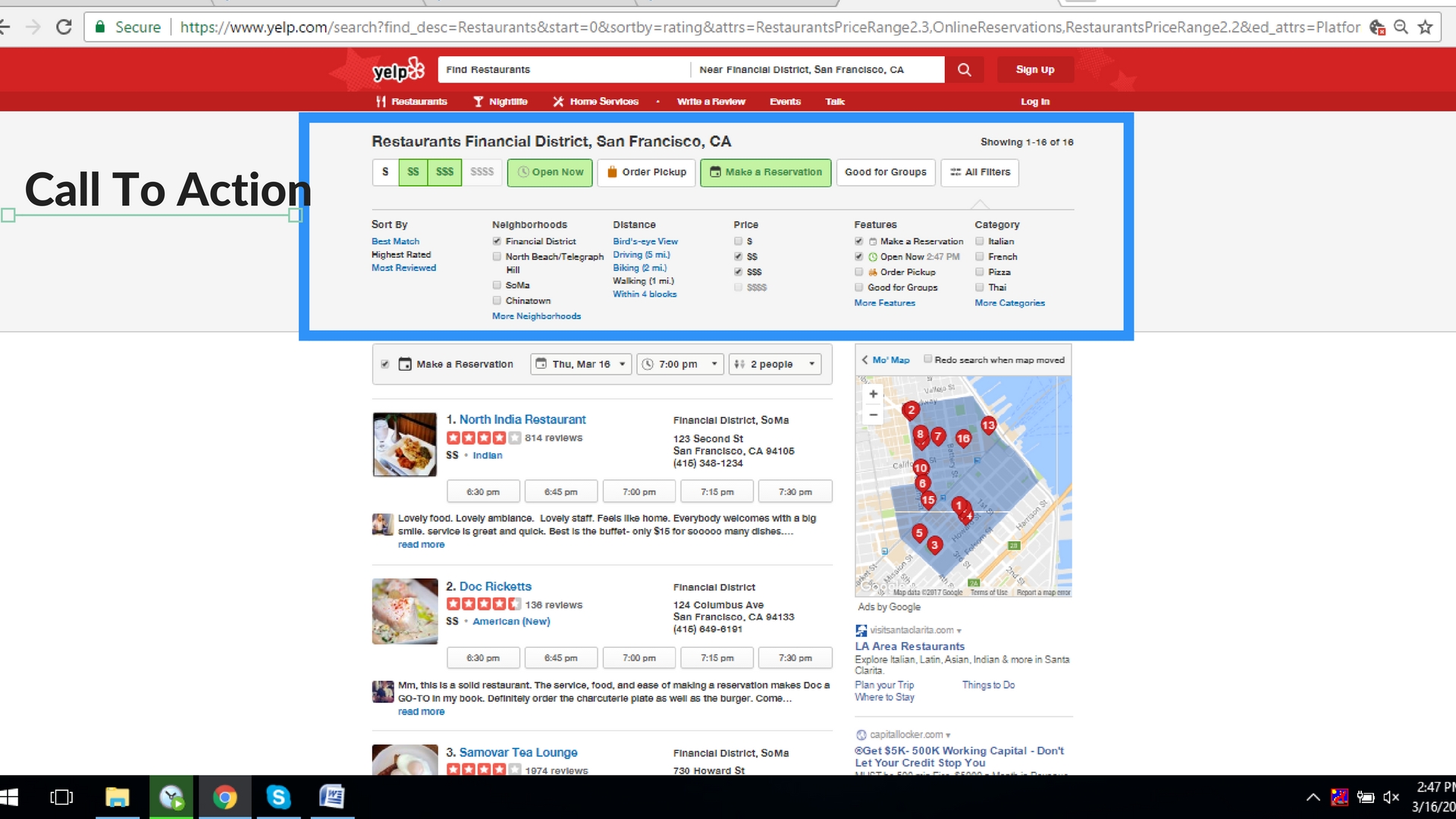Toggle the $ price filter button

pyautogui.click(x=385, y=172)
